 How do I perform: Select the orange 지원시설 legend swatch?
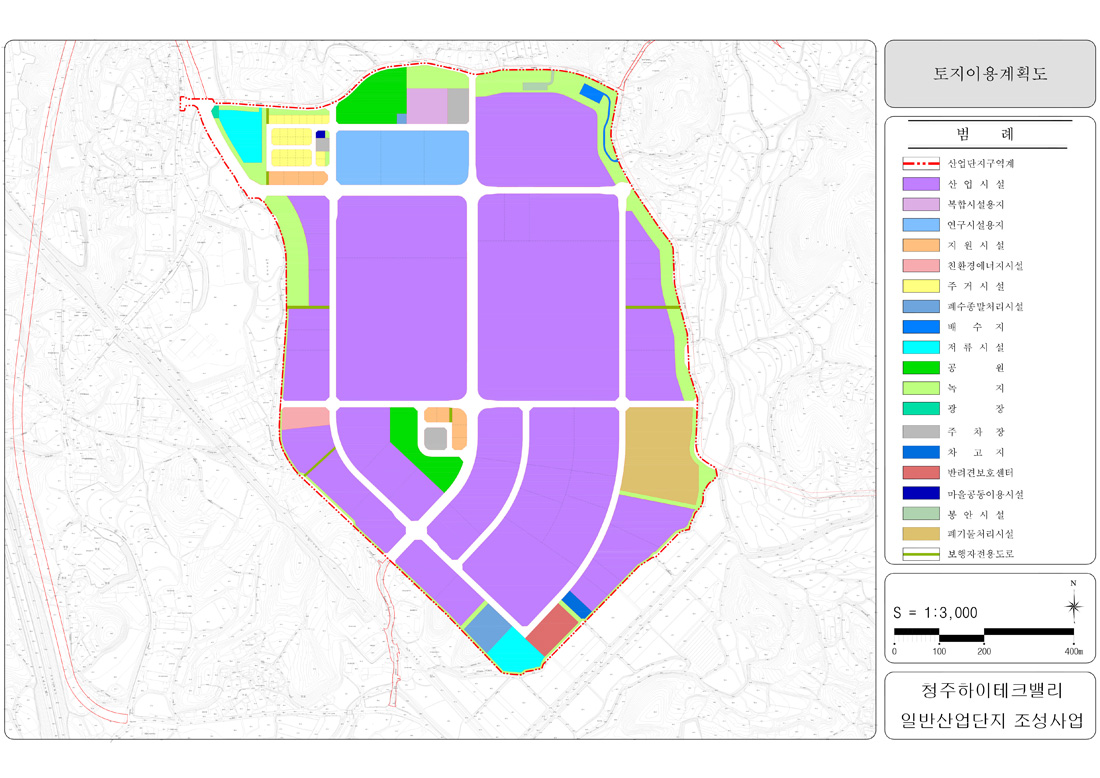[920, 246]
